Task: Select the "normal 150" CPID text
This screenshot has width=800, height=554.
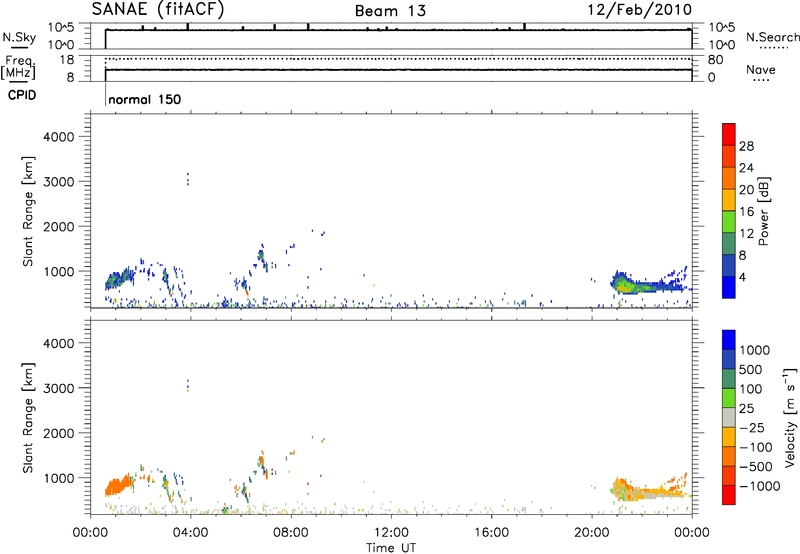Action: tap(145, 99)
